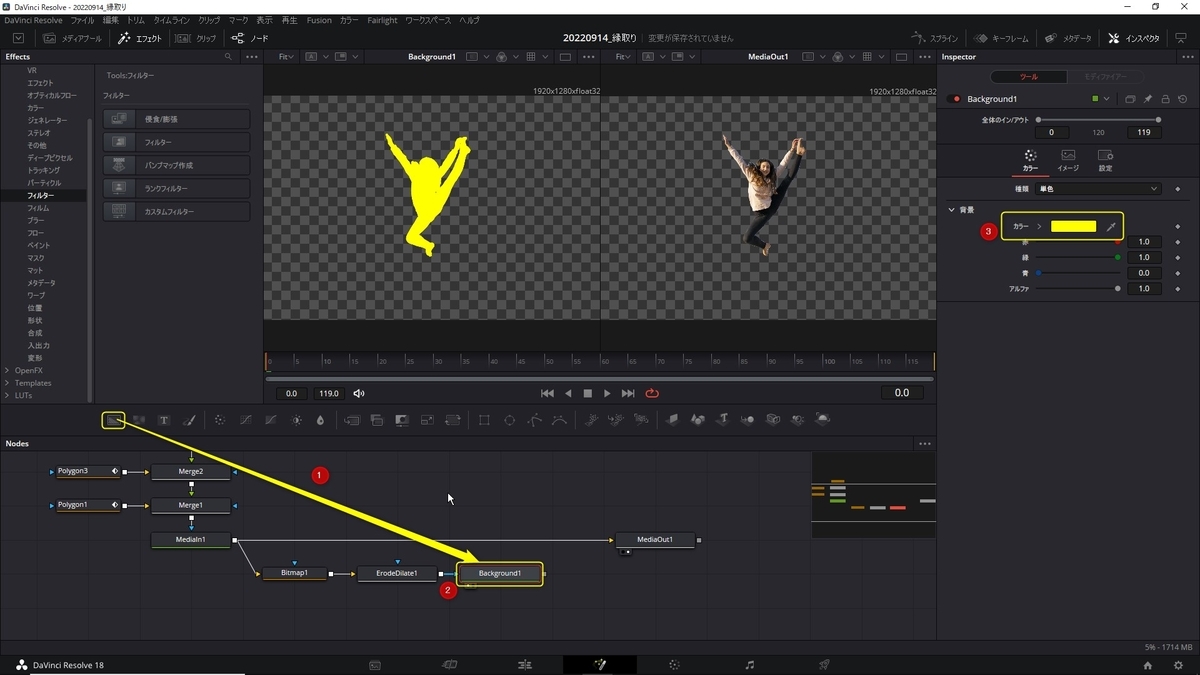Screen dimensions: 1200x675
Task: Open the MediaOut1 viewer Fit zoom dropdown
Action: pyautogui.click(x=623, y=57)
